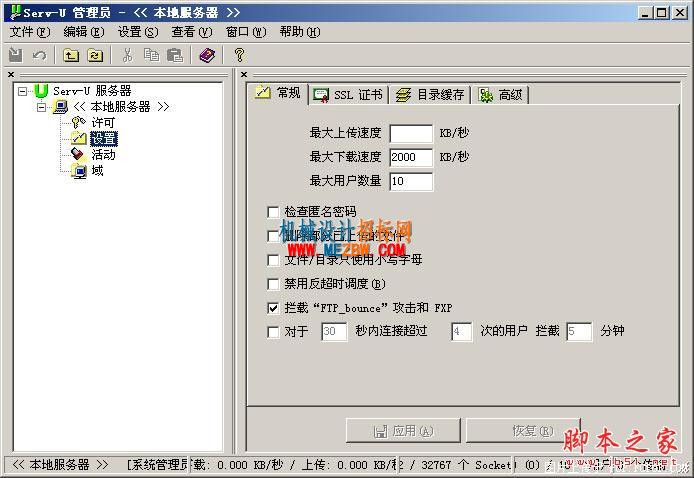Enable 检查匿名密码 checkbox
This screenshot has height=478, width=694.
click(273, 212)
